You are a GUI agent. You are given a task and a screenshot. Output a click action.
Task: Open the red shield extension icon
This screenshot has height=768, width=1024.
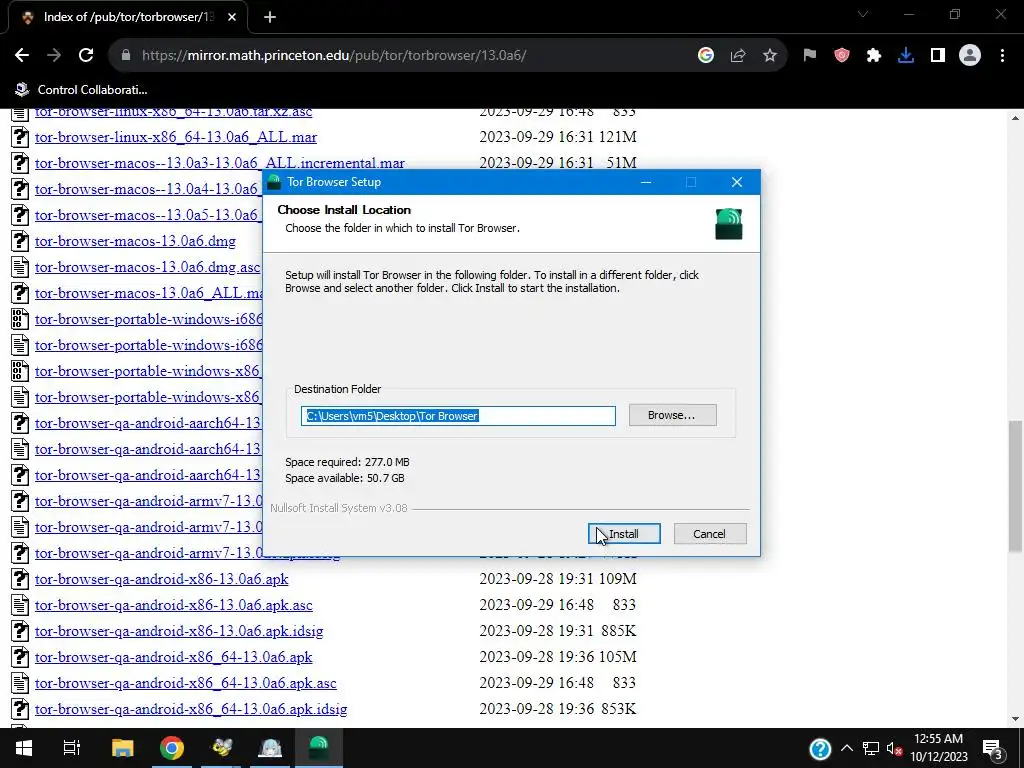[842, 56]
